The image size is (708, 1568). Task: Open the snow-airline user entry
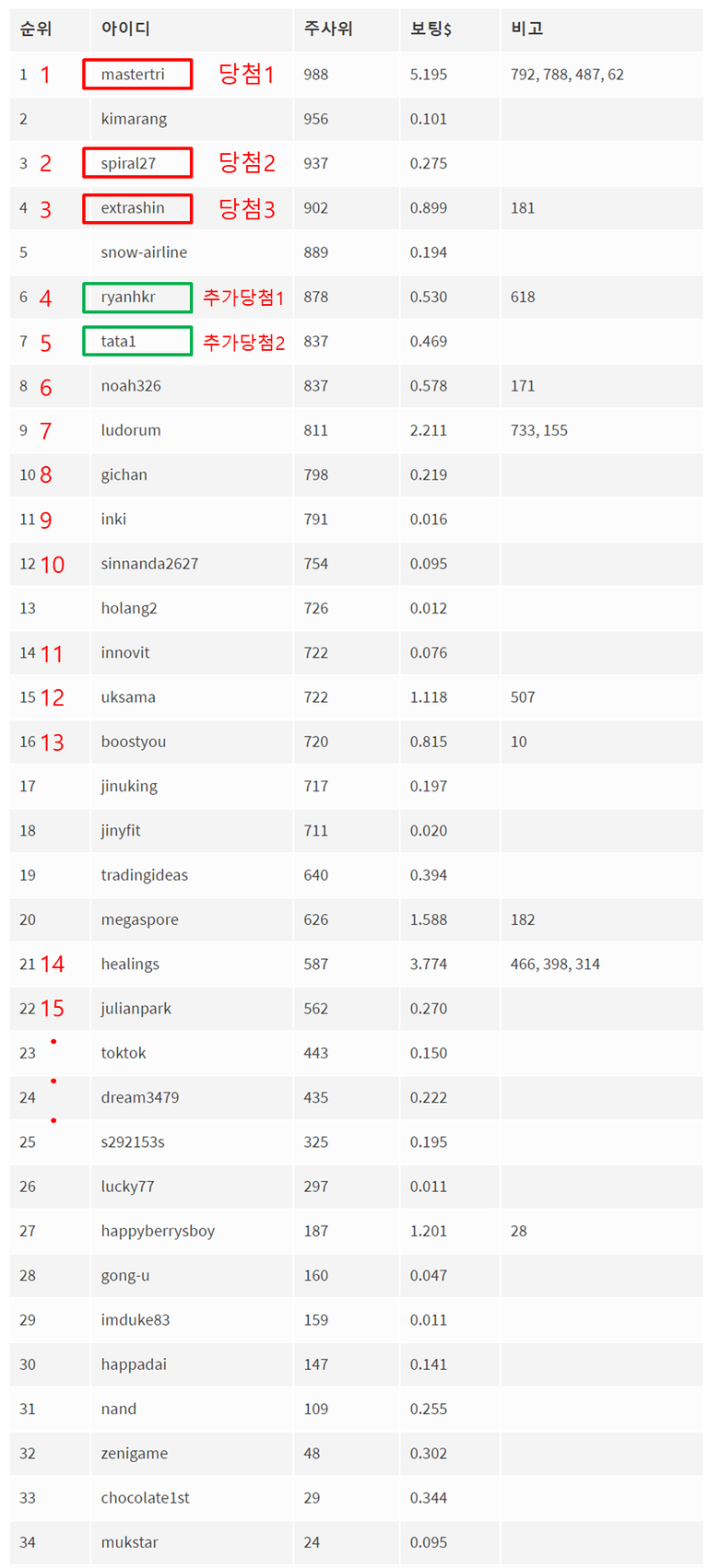pyautogui.click(x=144, y=252)
